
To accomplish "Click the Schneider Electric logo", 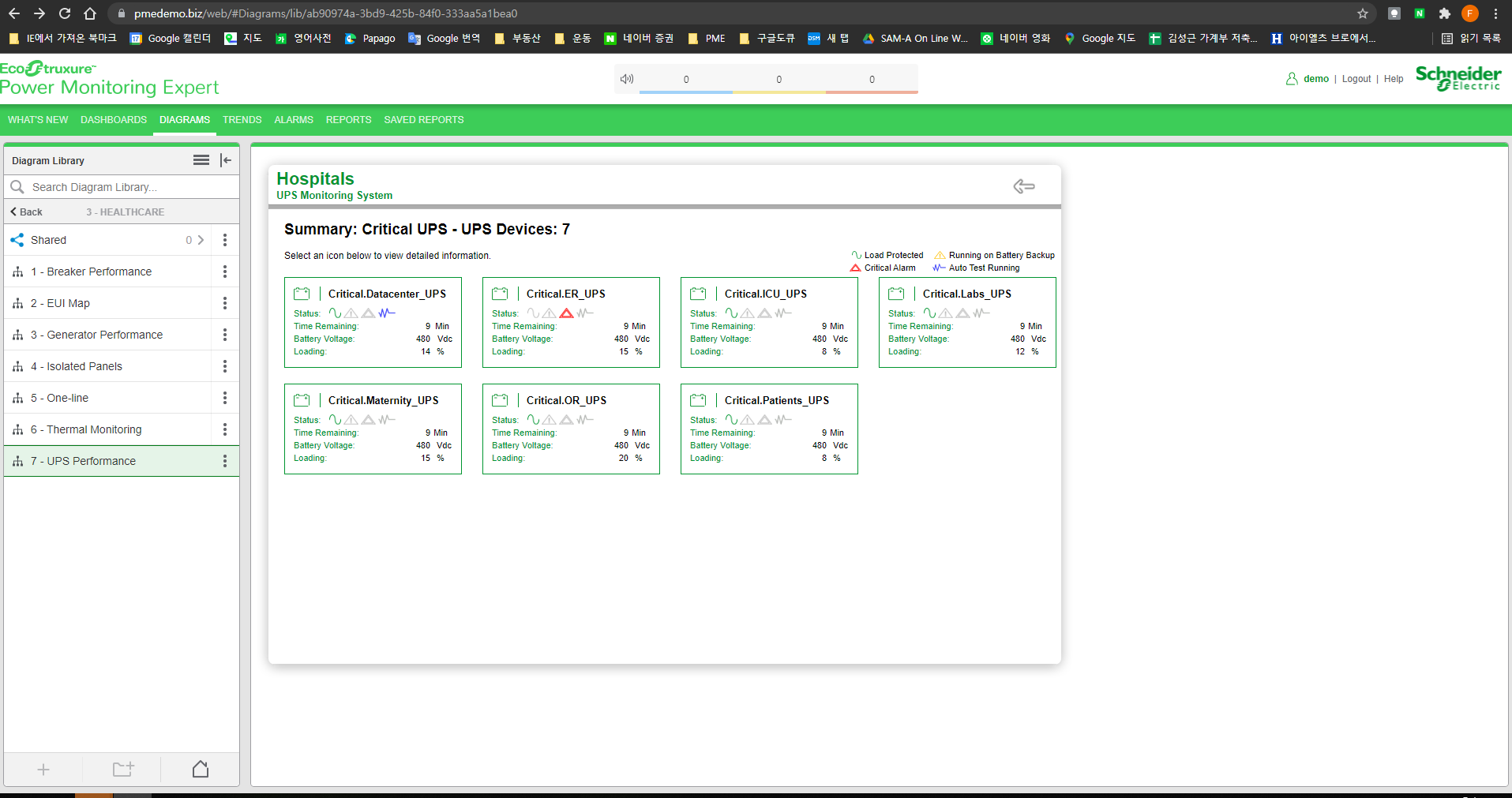I will 1458,78.
